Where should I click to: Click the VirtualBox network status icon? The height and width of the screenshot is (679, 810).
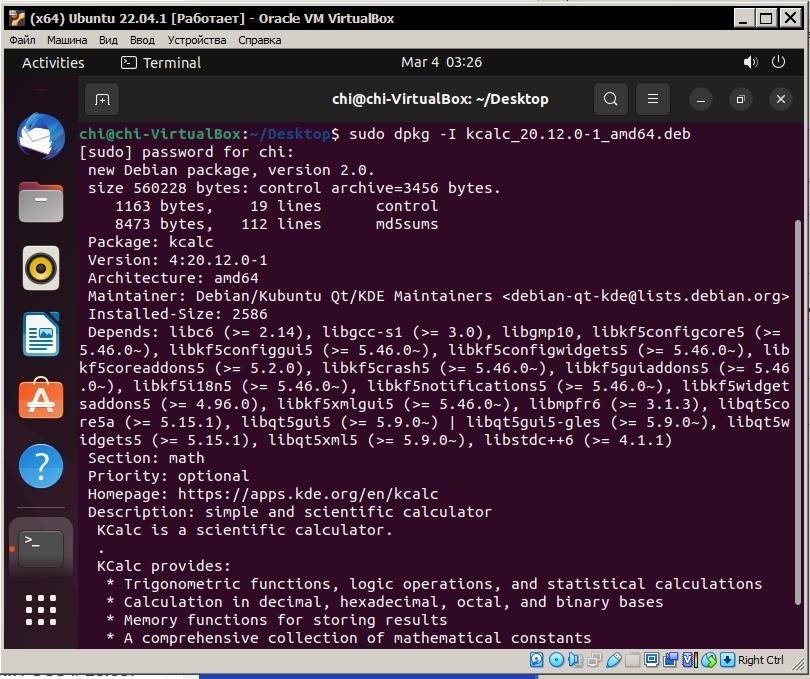595,660
